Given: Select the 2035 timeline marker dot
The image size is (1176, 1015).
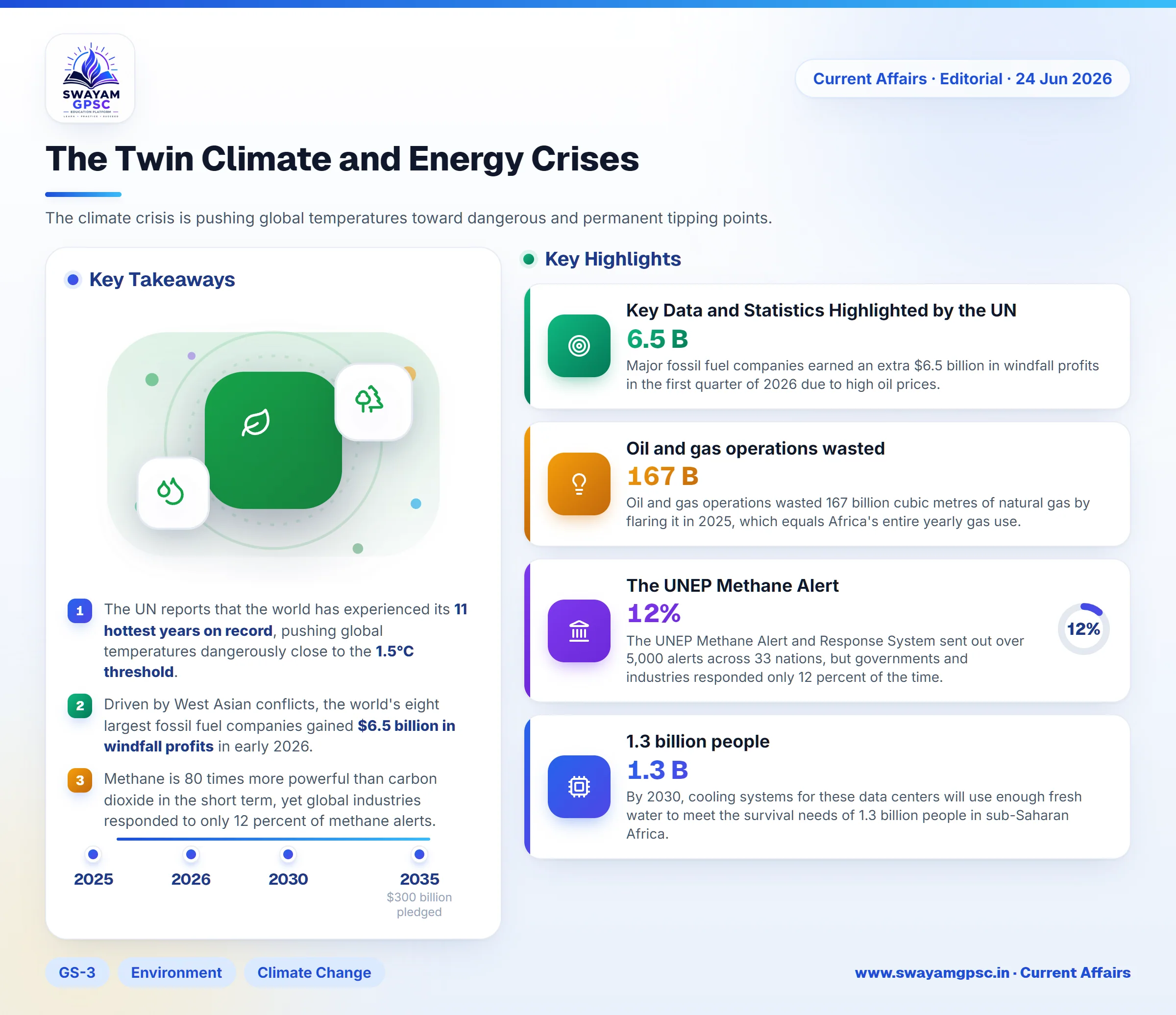Looking at the screenshot, I should click(x=419, y=854).
